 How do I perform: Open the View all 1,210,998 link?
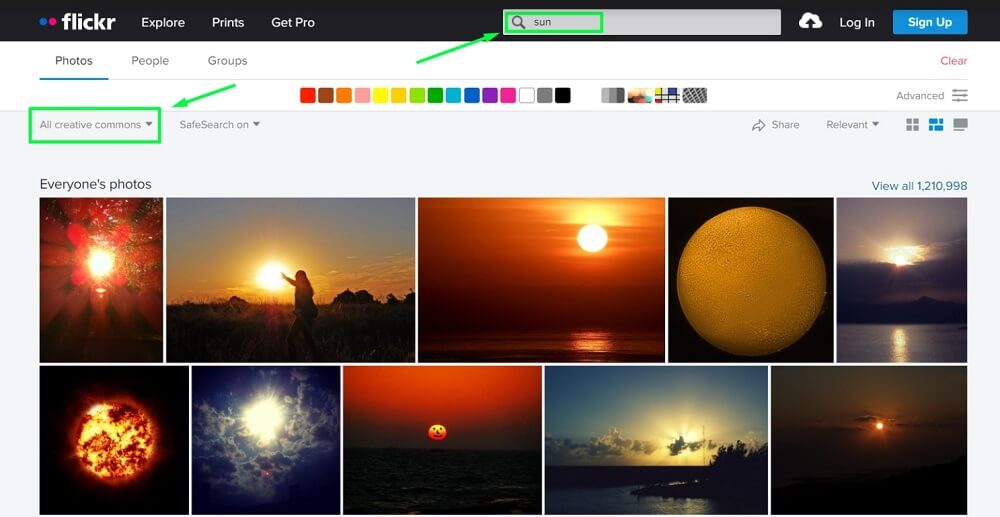pos(919,186)
